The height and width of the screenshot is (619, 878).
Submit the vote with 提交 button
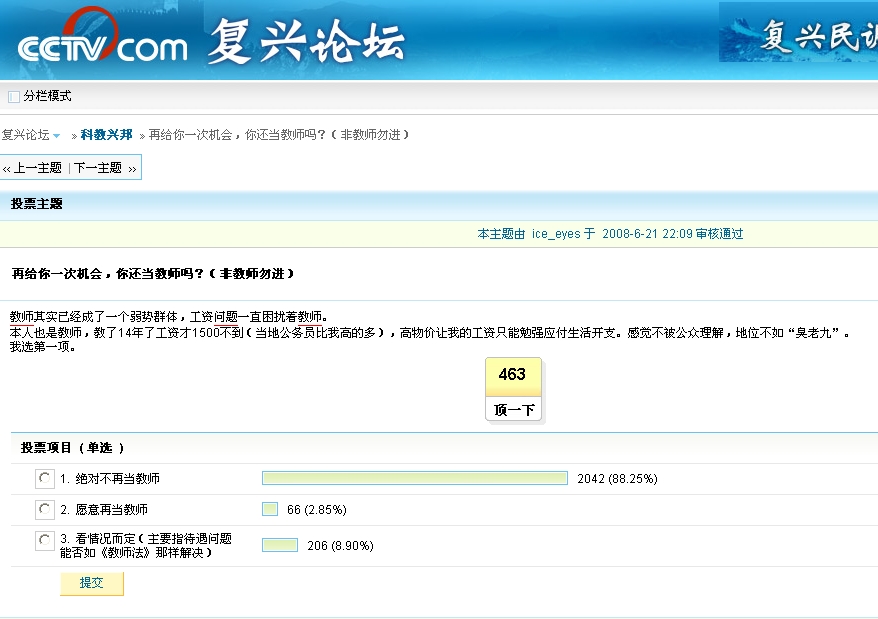[91, 583]
